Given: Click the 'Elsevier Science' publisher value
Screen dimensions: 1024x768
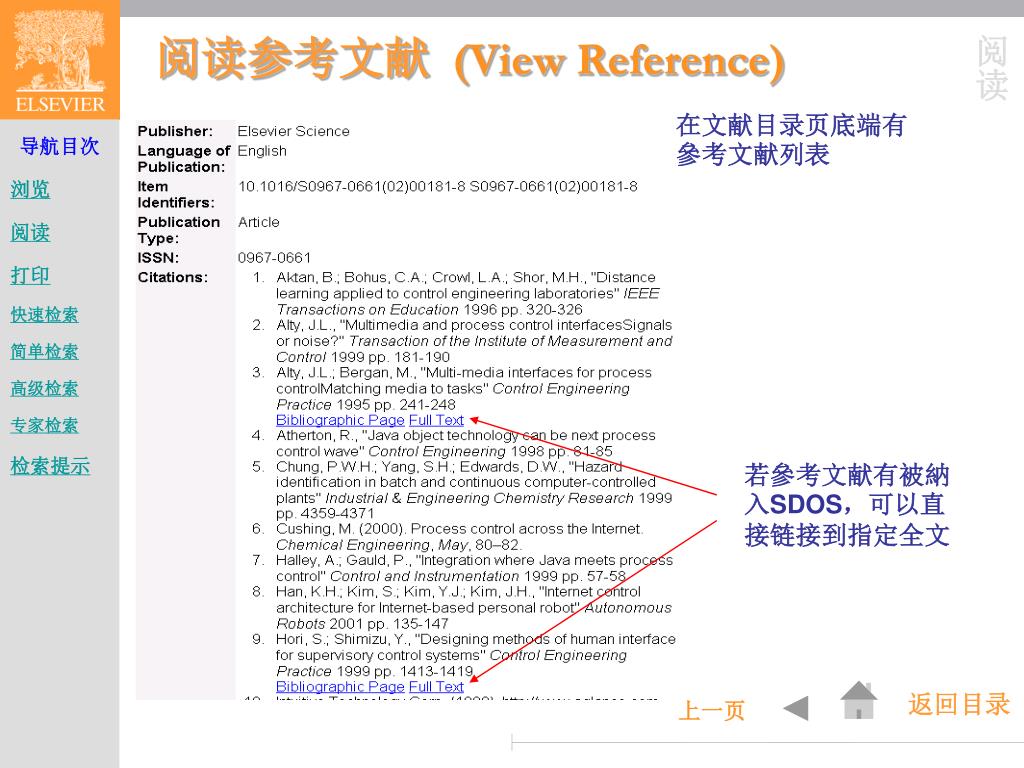Looking at the screenshot, I should click(293, 131).
